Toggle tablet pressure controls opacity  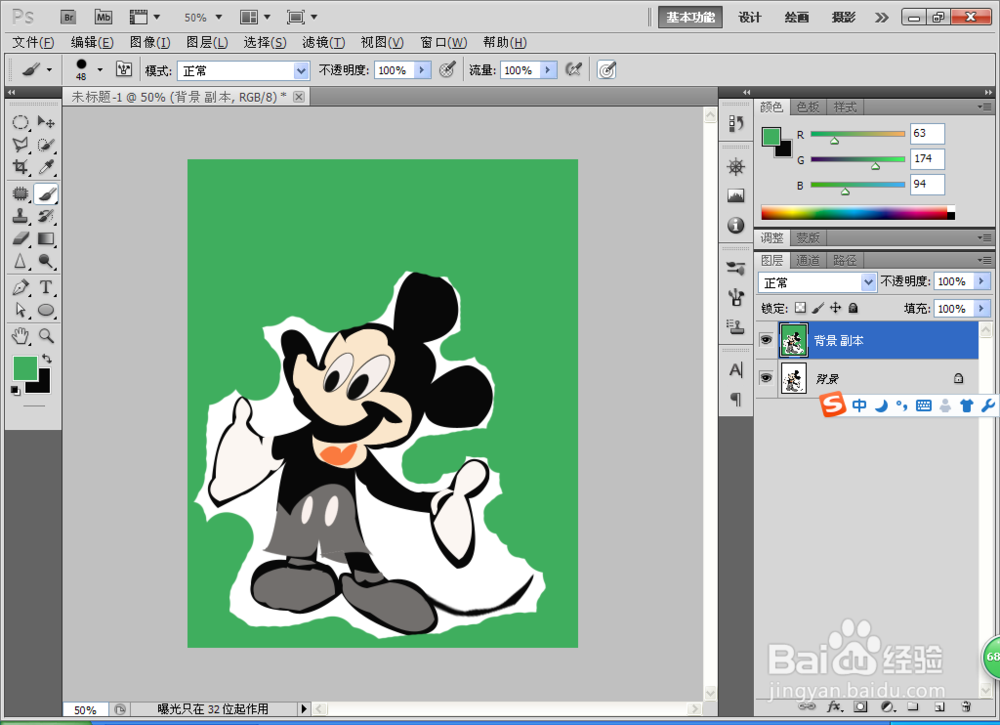(x=447, y=69)
